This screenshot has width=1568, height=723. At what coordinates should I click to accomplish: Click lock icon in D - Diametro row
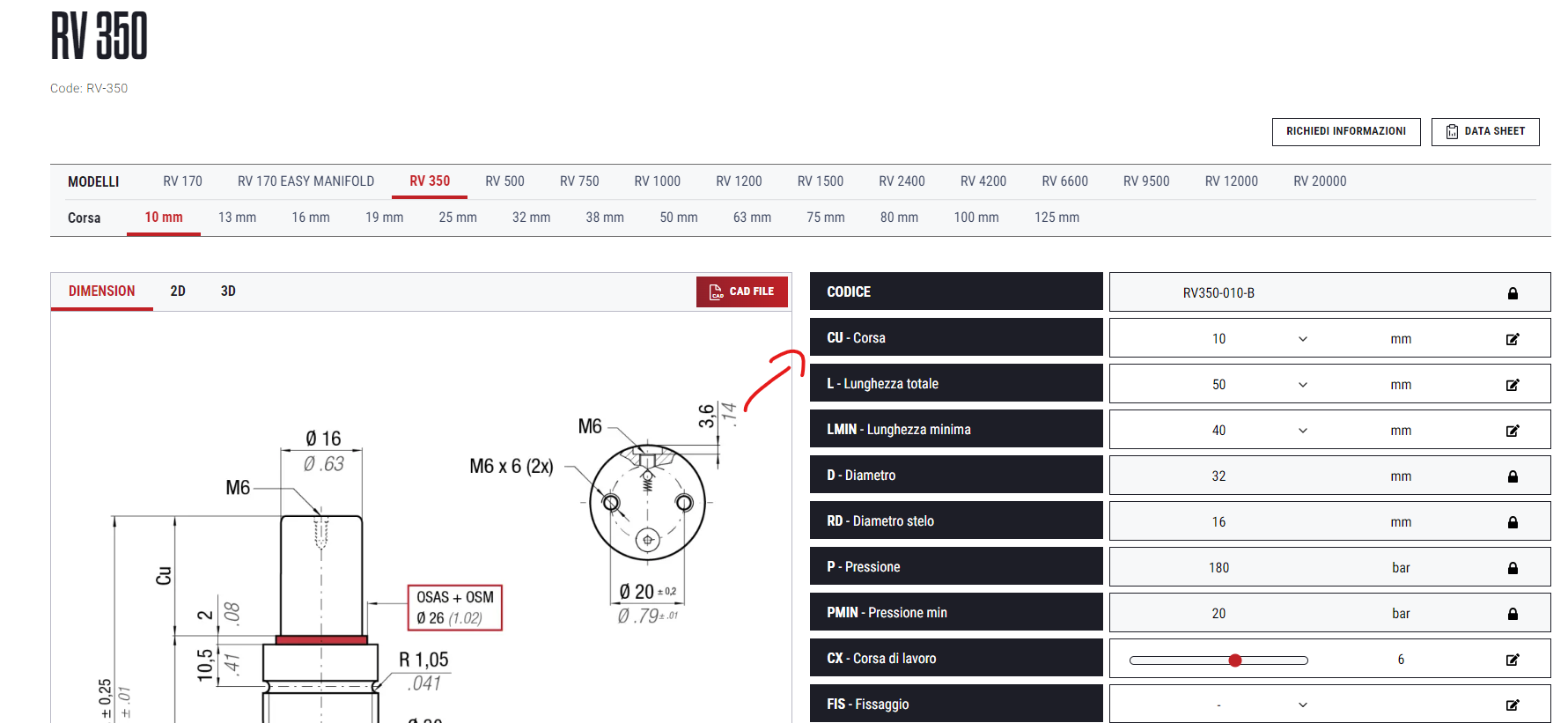pos(1513,476)
